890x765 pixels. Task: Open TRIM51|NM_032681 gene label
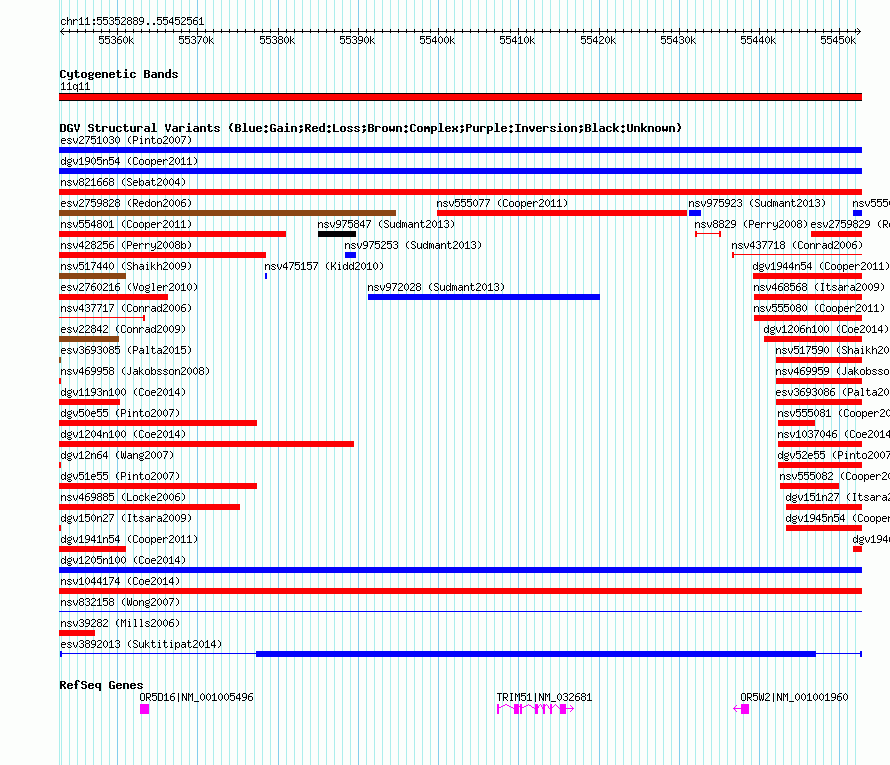544,697
